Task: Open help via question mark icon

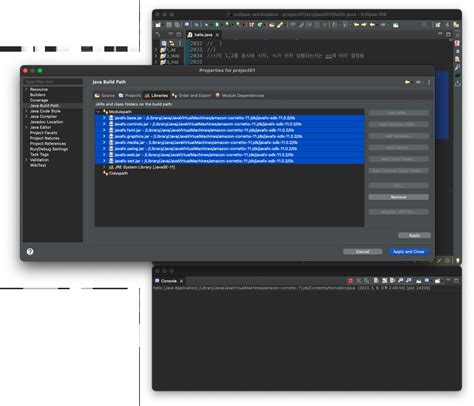Action: tap(30, 251)
